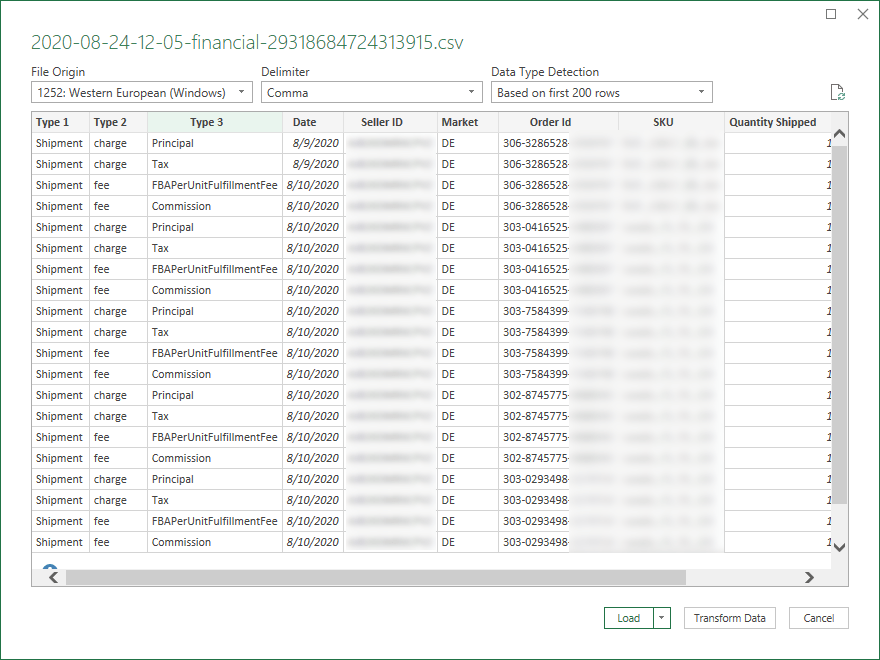Select the Market column header

[x=463, y=121]
